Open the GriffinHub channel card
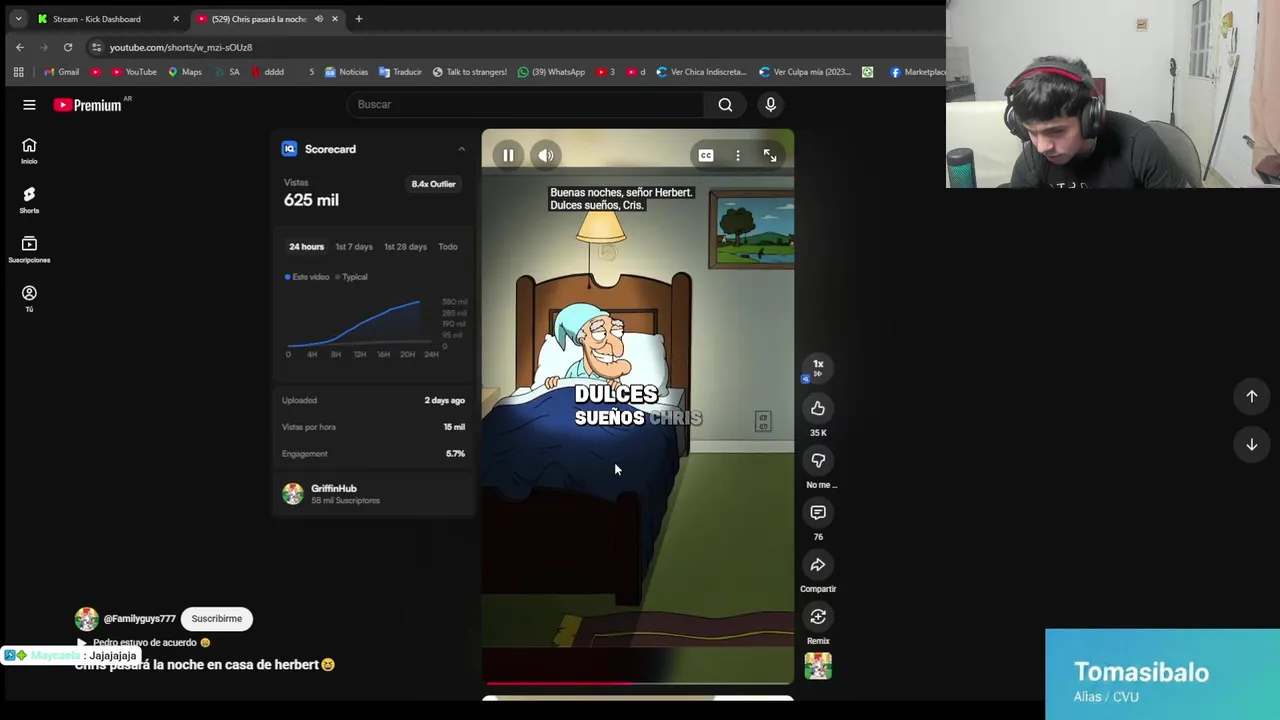This screenshot has width=1280, height=720. 374,494
